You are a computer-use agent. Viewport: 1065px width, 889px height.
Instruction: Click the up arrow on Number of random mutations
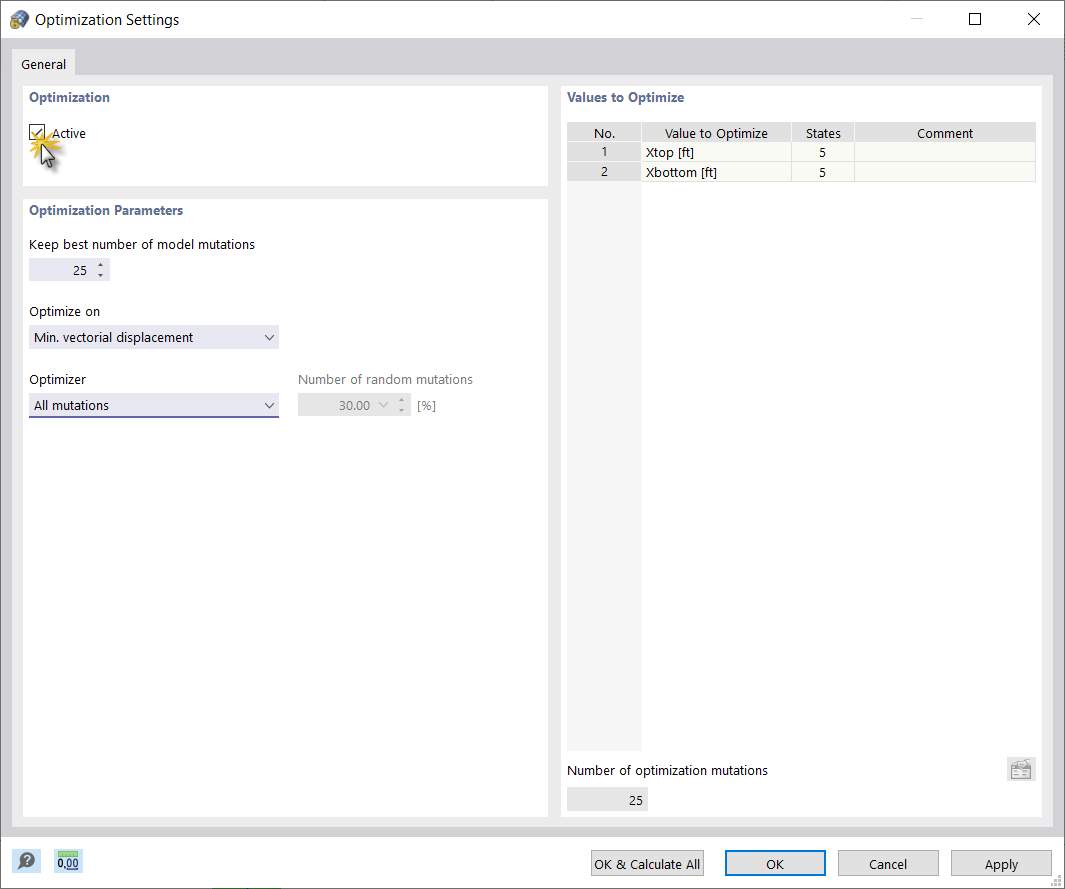402,400
